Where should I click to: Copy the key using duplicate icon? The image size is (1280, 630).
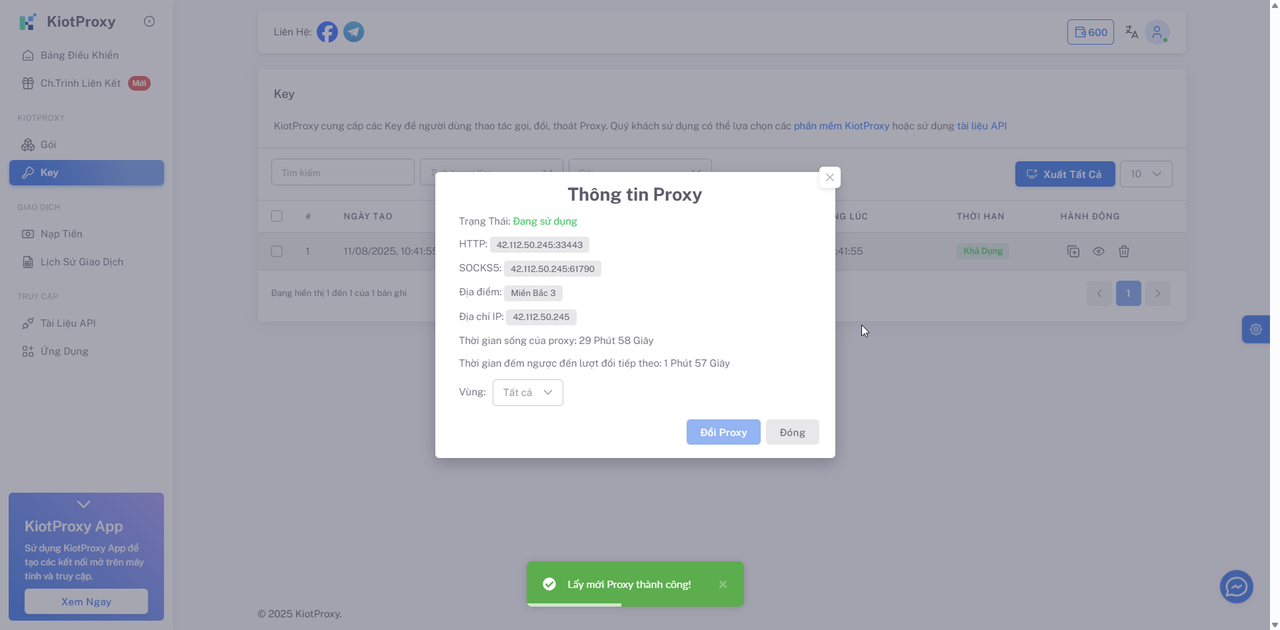(1073, 251)
